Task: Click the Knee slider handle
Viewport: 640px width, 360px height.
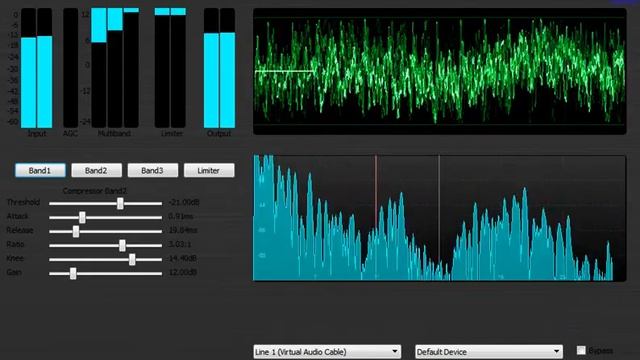Action: click(x=132, y=259)
